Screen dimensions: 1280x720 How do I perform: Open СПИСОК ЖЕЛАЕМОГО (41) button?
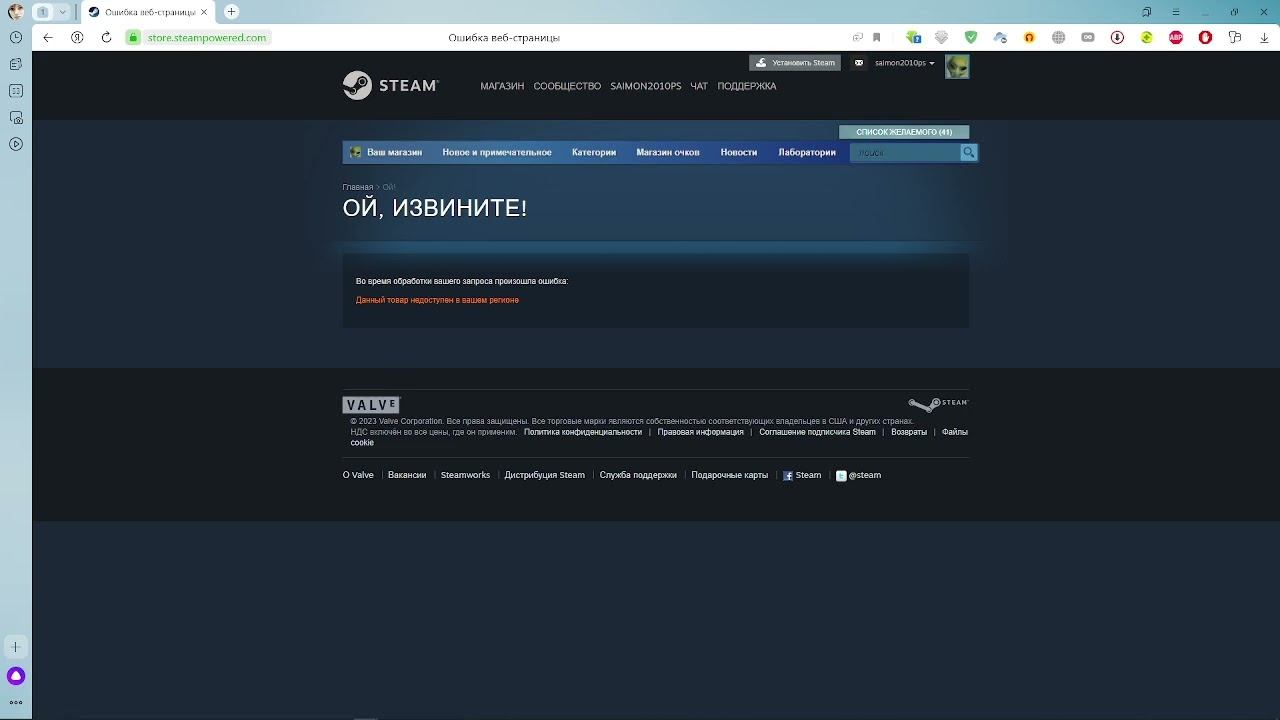click(904, 132)
